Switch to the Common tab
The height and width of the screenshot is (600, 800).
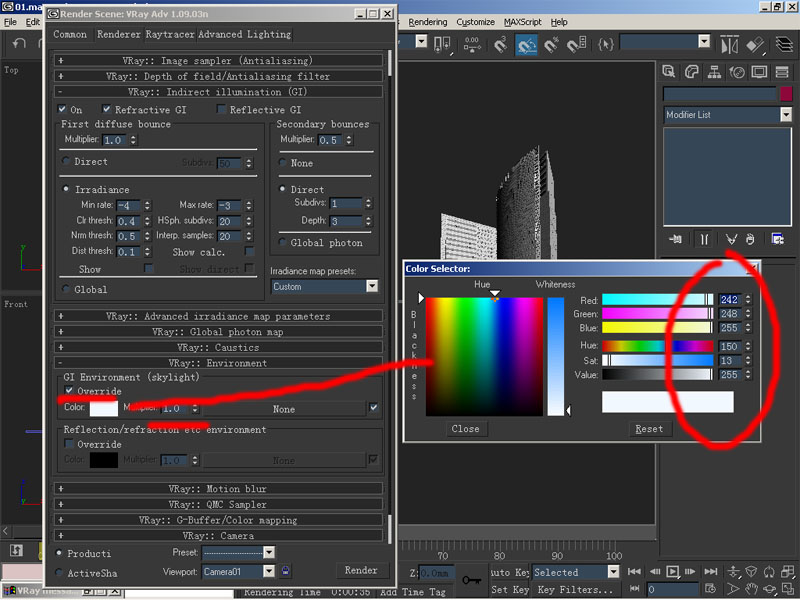click(x=70, y=34)
